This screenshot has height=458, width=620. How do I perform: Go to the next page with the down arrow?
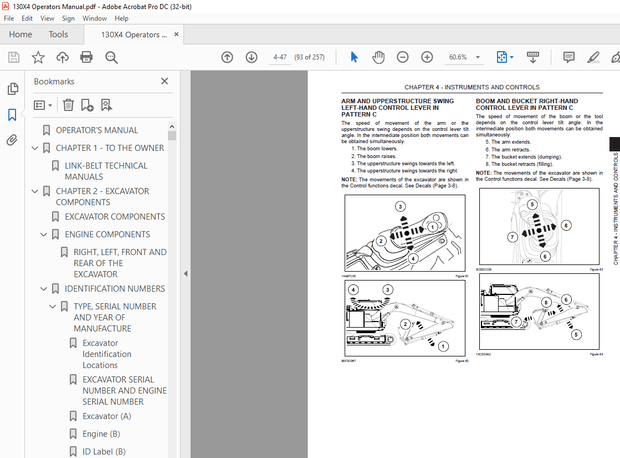pyautogui.click(x=251, y=57)
